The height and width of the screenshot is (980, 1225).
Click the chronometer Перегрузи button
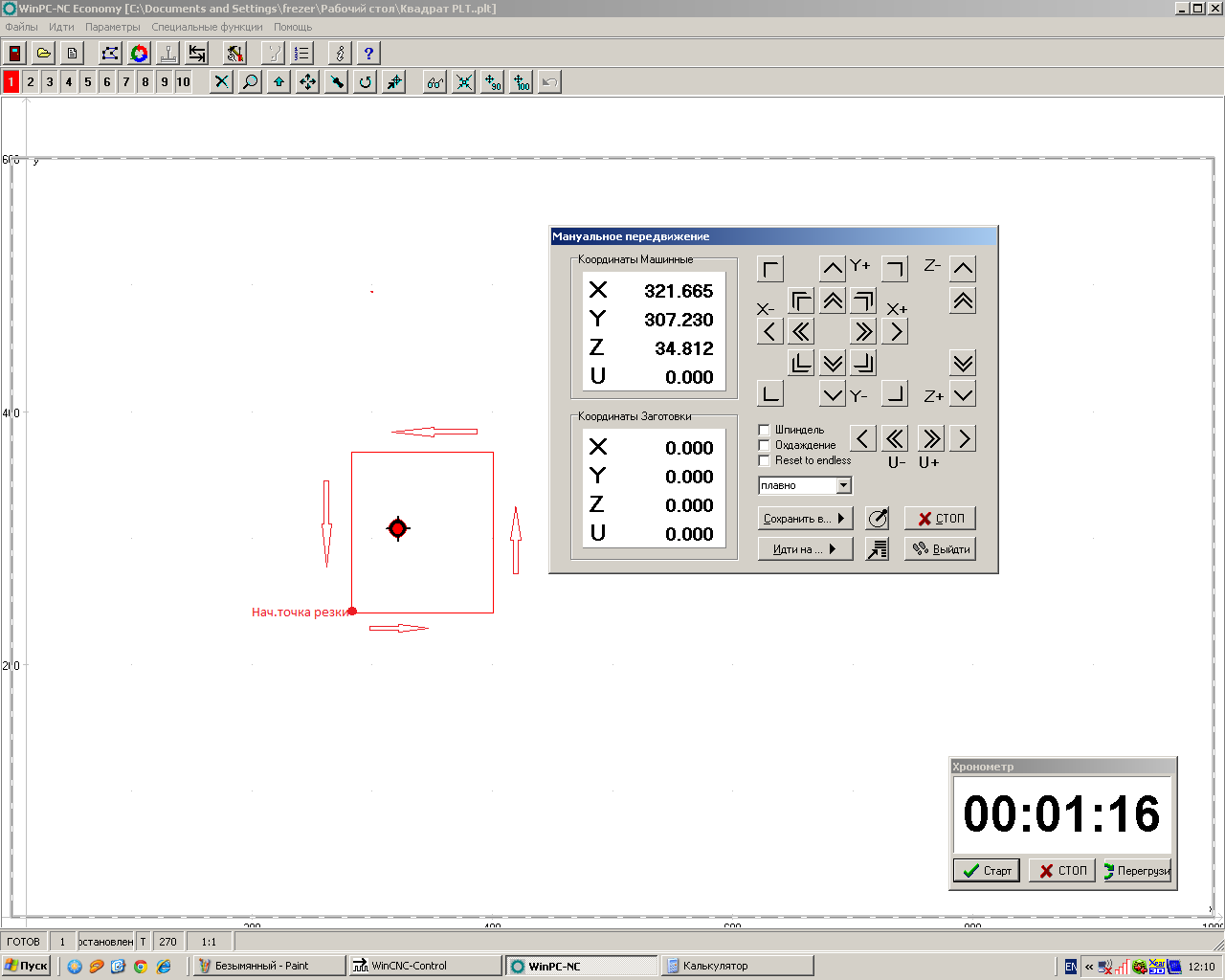pyautogui.click(x=1137, y=871)
